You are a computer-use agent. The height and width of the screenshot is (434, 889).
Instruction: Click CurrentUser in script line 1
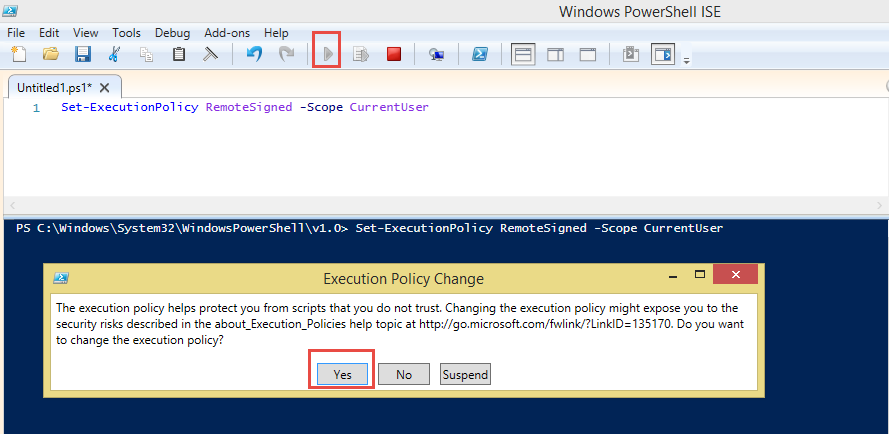click(x=389, y=107)
